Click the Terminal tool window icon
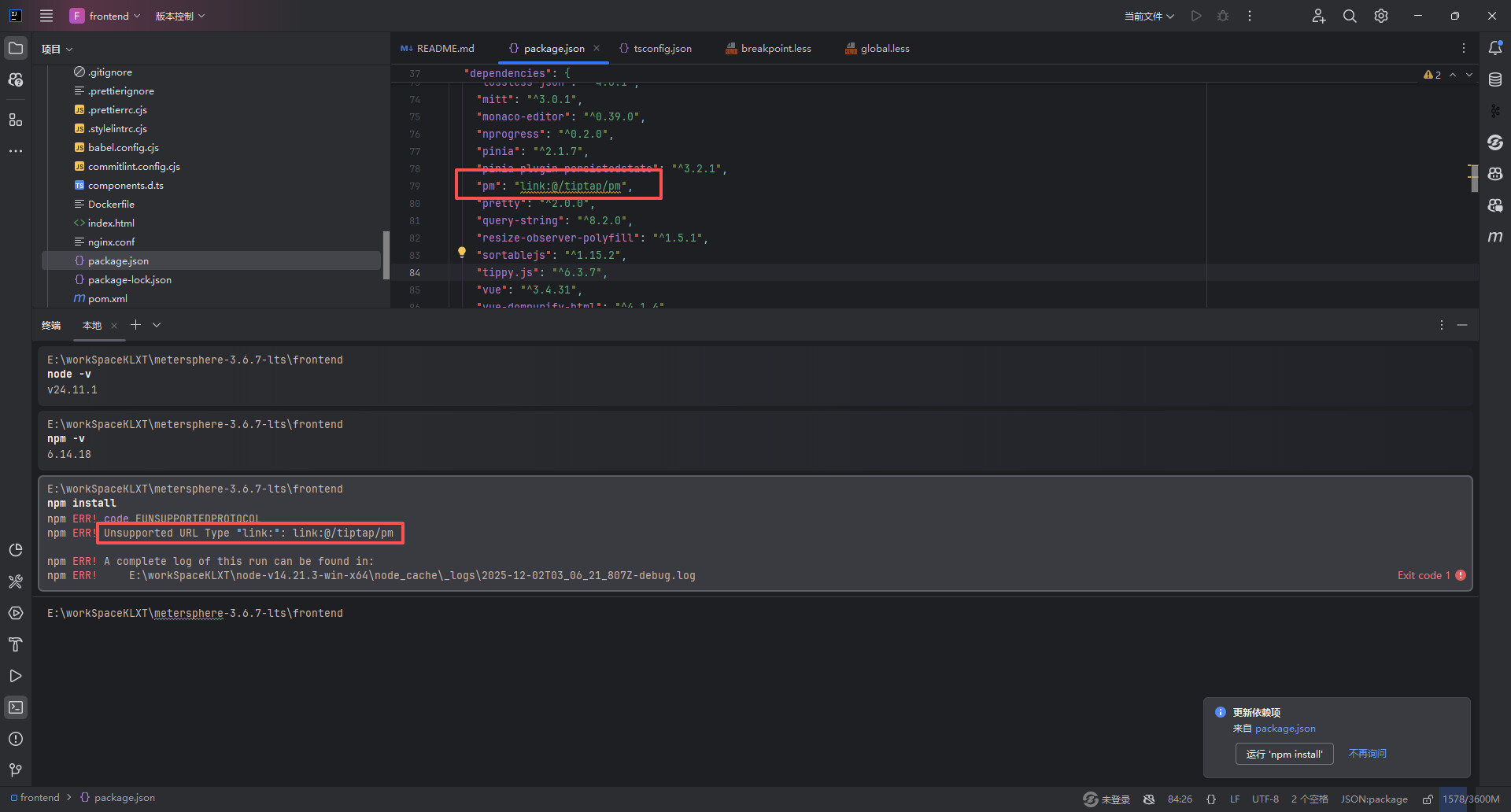1511x812 pixels. click(16, 707)
